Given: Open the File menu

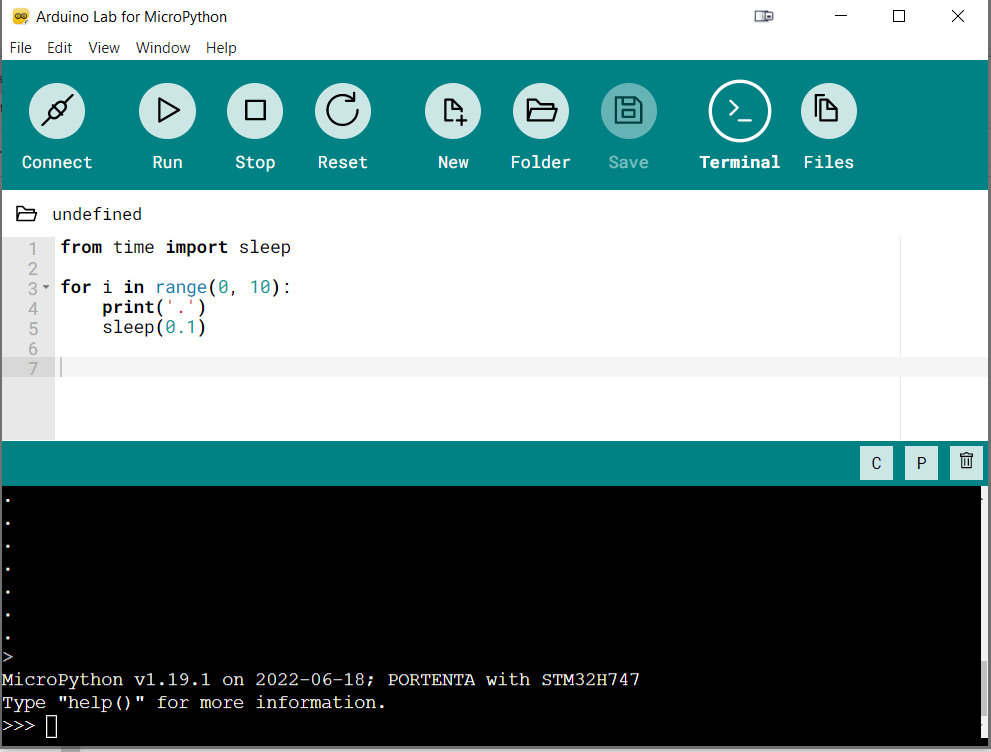Looking at the screenshot, I should click(x=20, y=47).
